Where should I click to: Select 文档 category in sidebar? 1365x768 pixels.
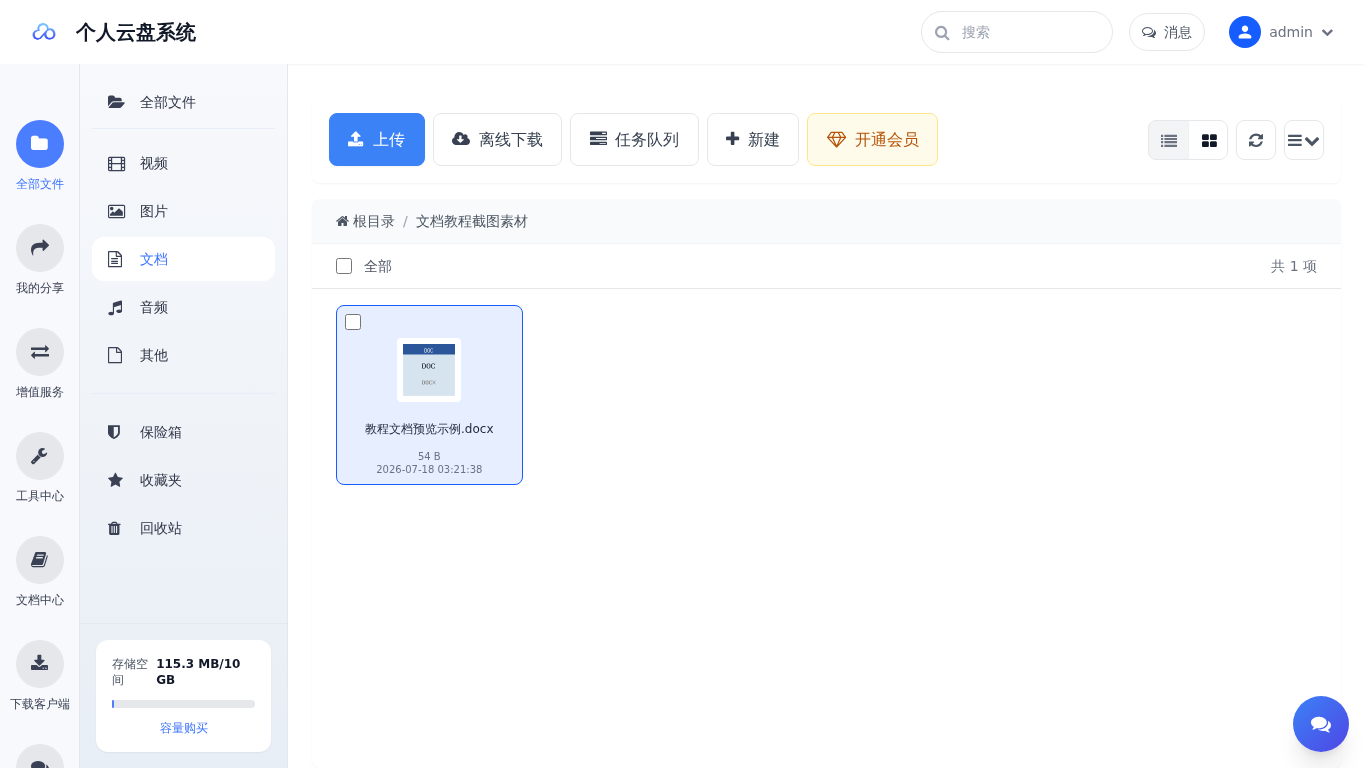pyautogui.click(x=183, y=259)
